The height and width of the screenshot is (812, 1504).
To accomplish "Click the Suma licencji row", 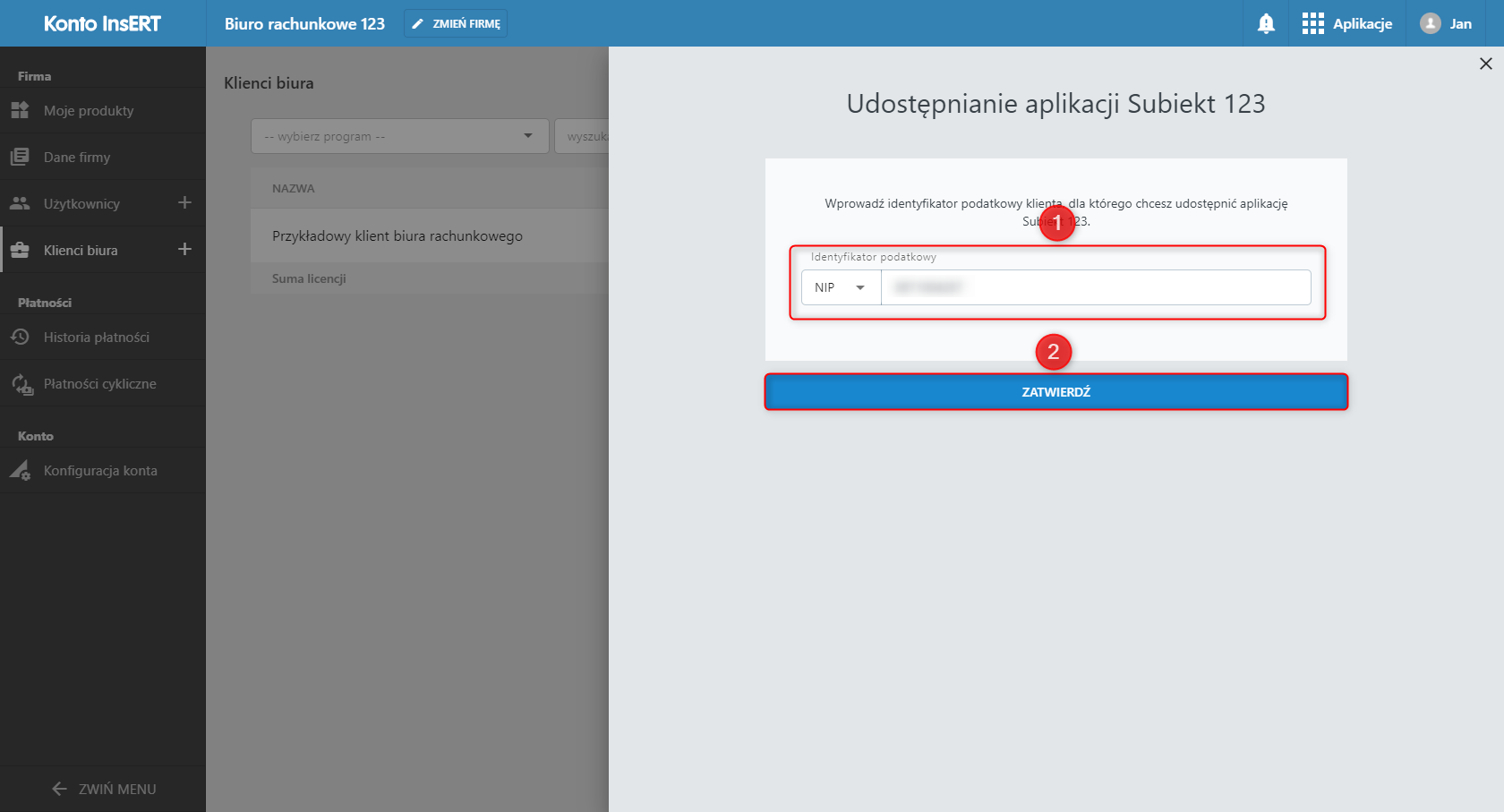I will click(430, 279).
